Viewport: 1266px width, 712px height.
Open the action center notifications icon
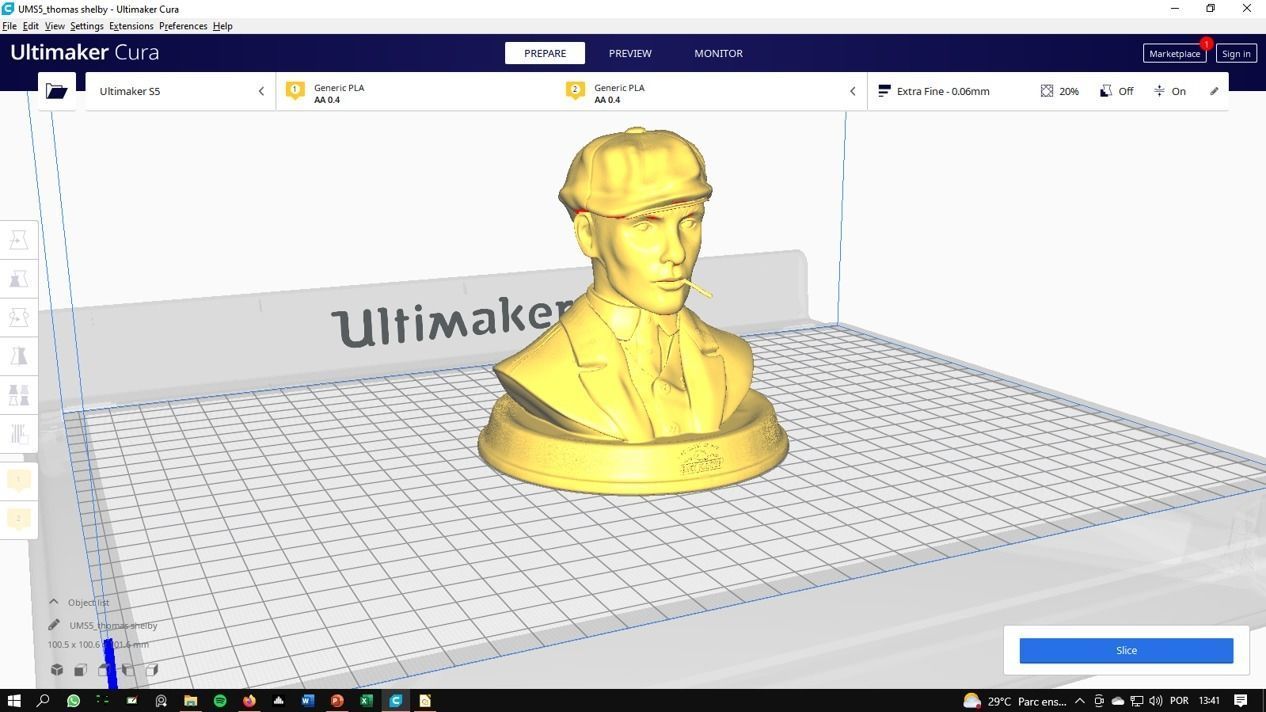(1241, 701)
